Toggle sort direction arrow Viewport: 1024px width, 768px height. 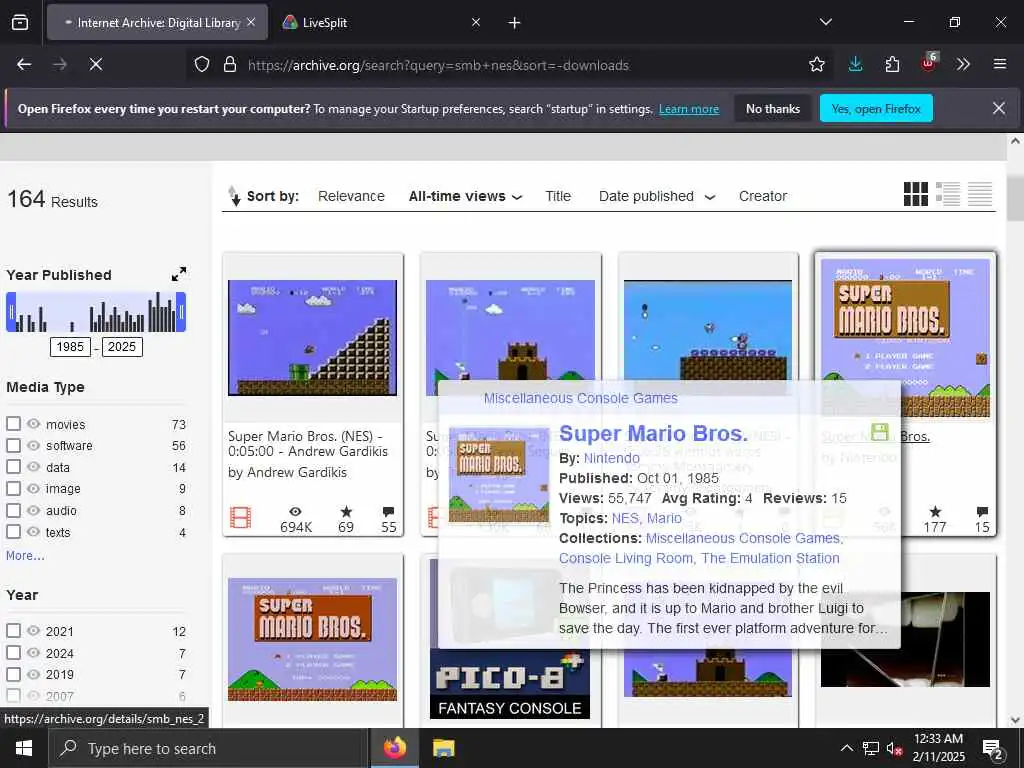tap(234, 196)
